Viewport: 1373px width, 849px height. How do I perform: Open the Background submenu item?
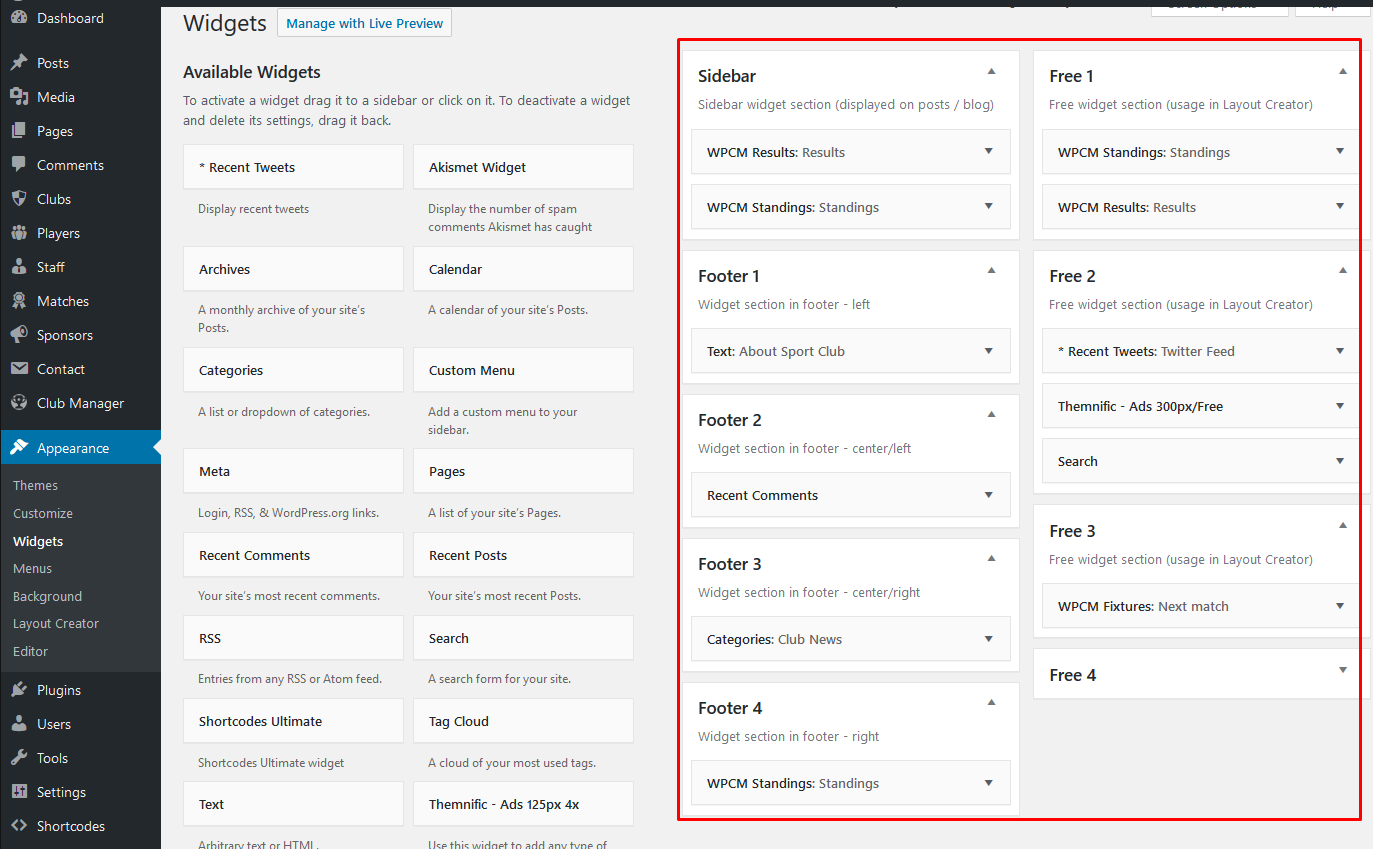pos(48,596)
